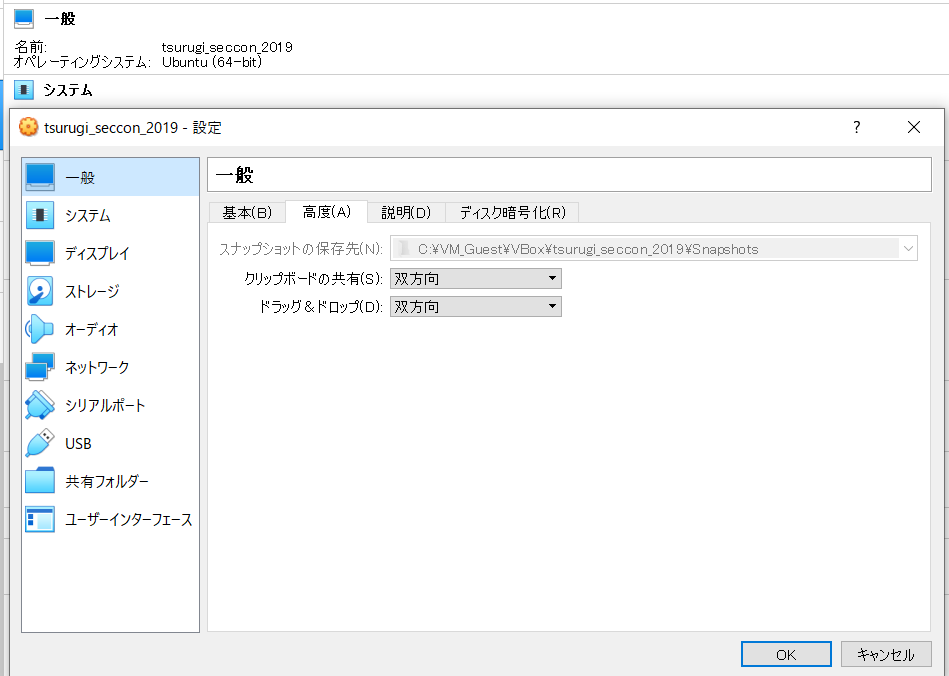949x676 pixels.
Task: Click the Ubuntu (64-bit) OS value in background
Action: (x=212, y=62)
